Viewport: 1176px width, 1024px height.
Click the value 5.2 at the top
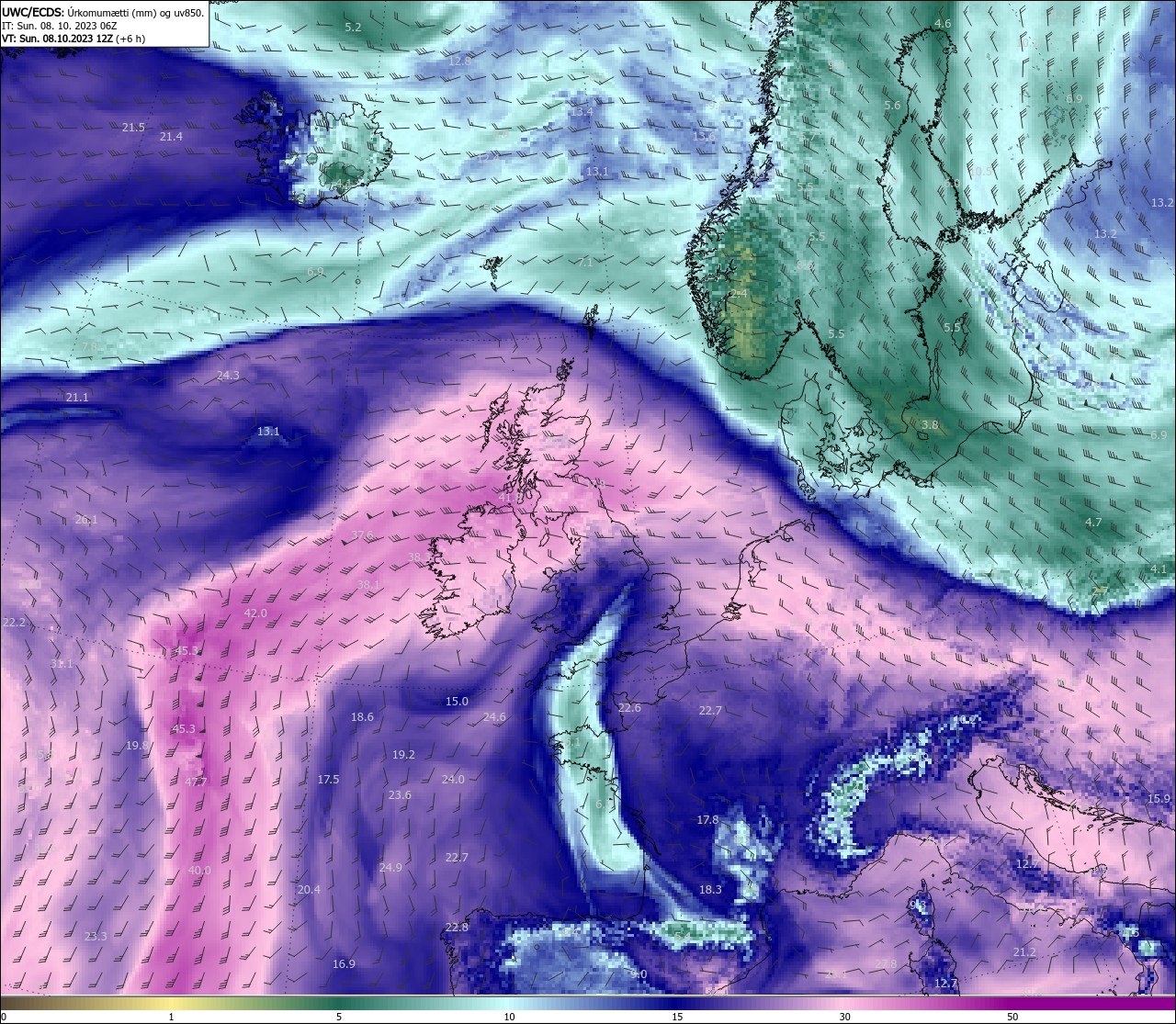point(352,28)
